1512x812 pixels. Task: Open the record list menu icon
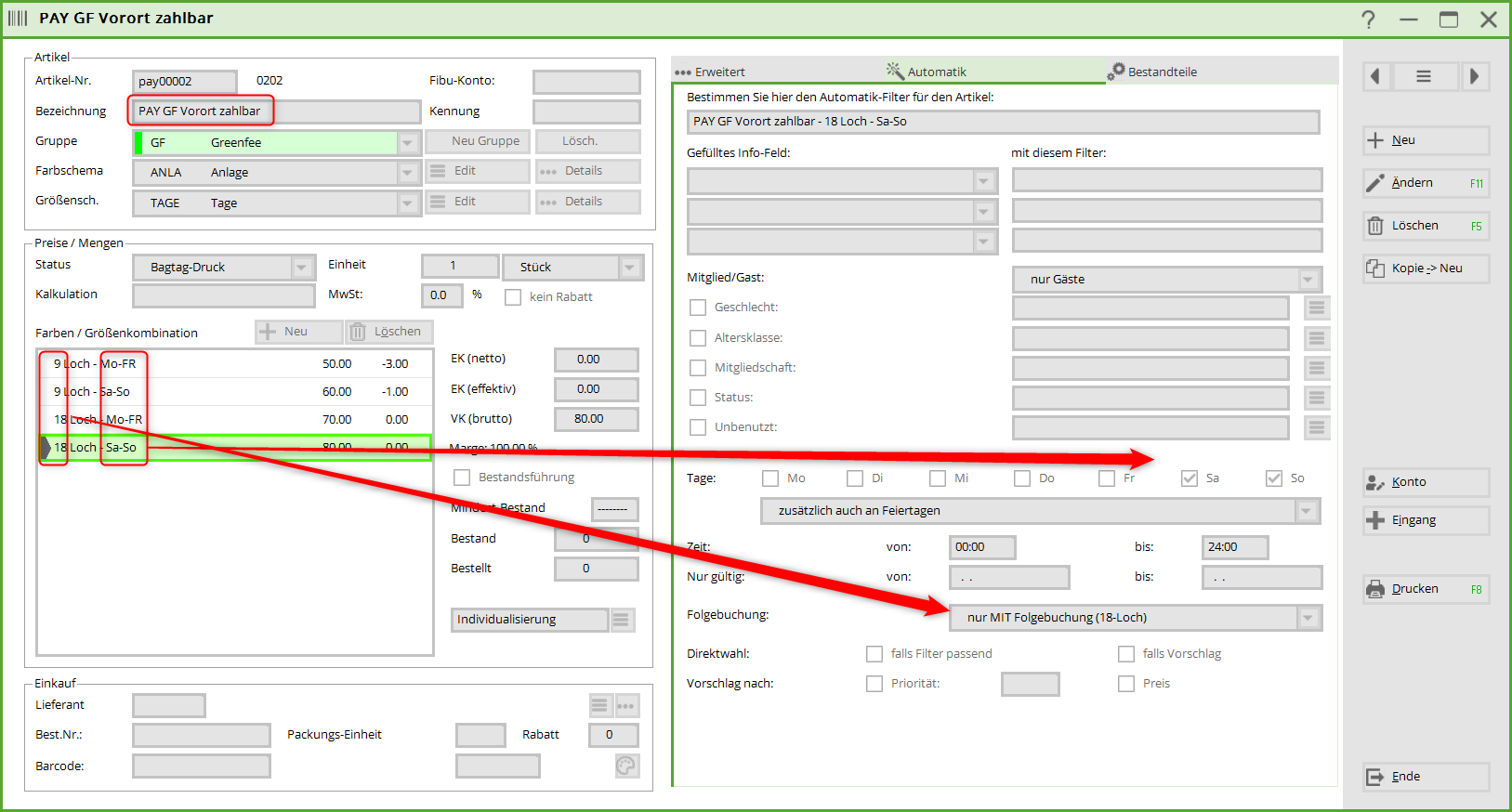coord(1424,76)
